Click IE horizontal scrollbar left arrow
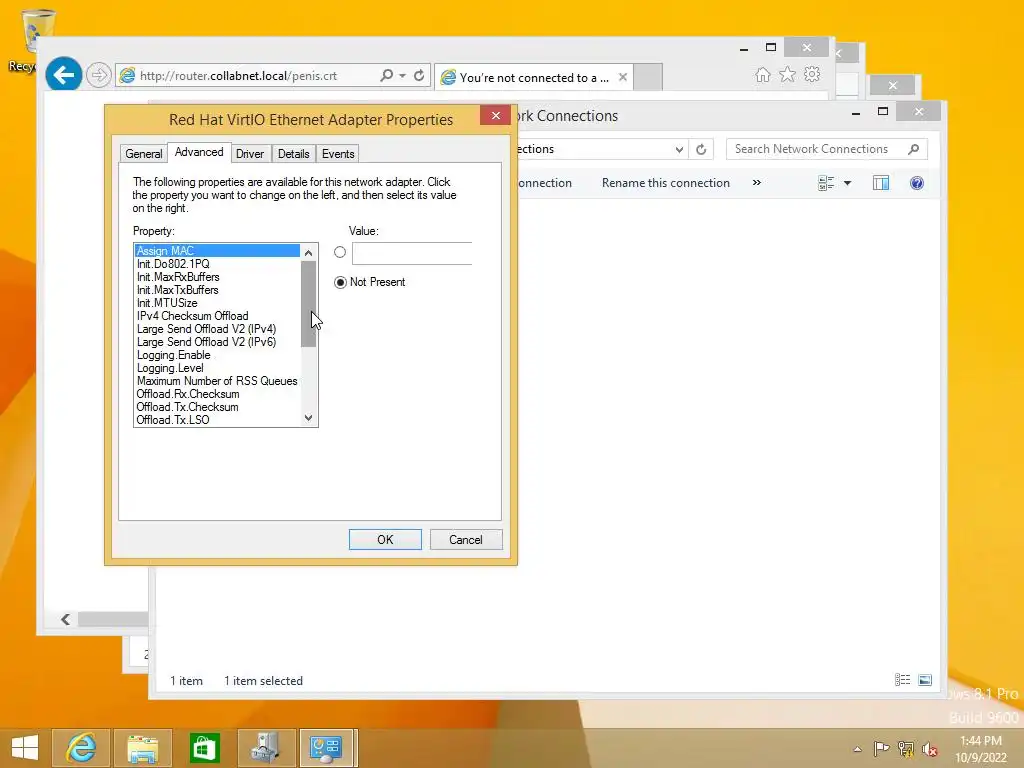Image resolution: width=1024 pixels, height=768 pixels. coord(65,619)
